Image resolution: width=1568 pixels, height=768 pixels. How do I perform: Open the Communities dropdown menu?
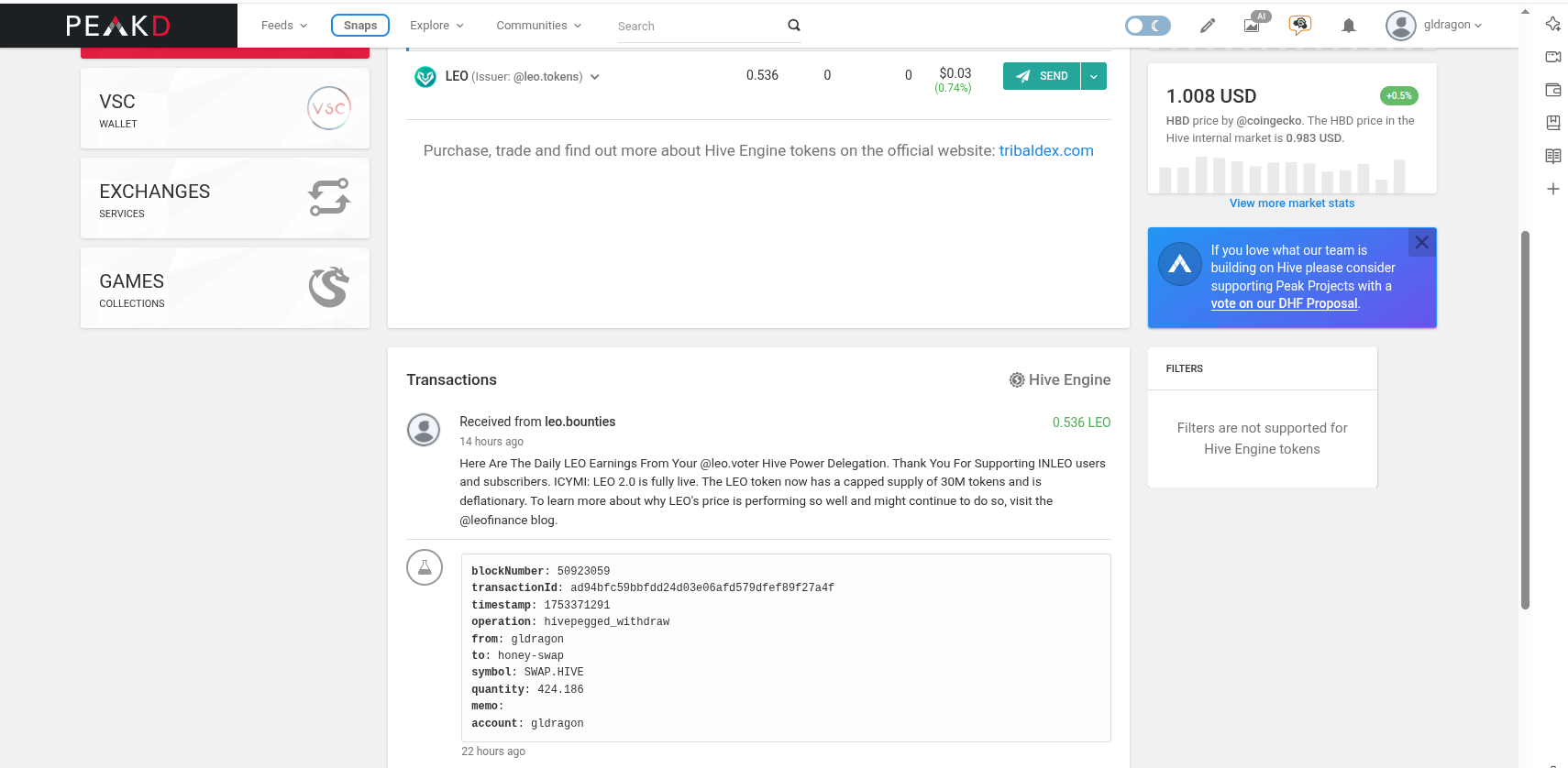(539, 26)
